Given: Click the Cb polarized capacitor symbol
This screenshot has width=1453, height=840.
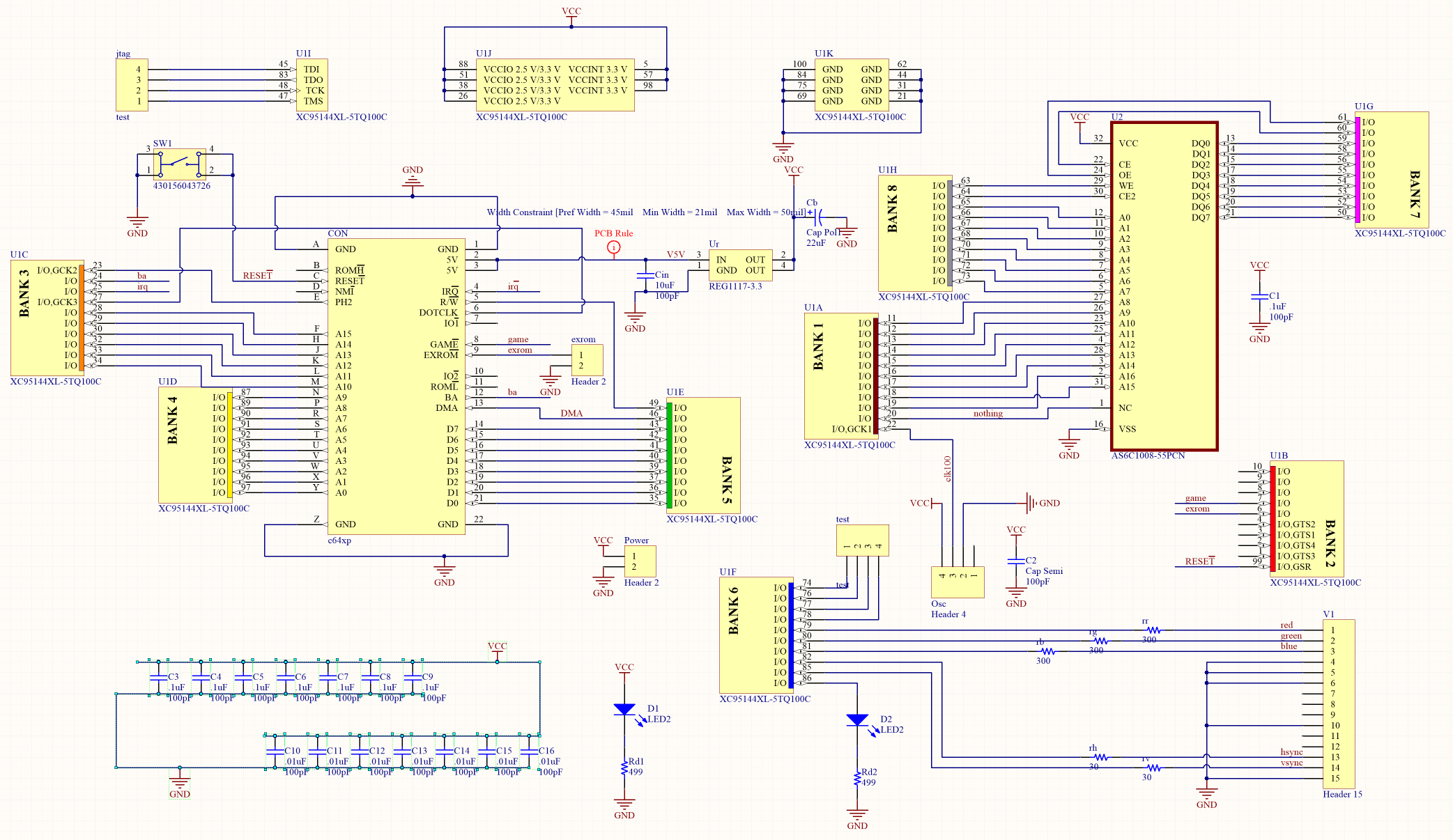Looking at the screenshot, I should [x=819, y=217].
